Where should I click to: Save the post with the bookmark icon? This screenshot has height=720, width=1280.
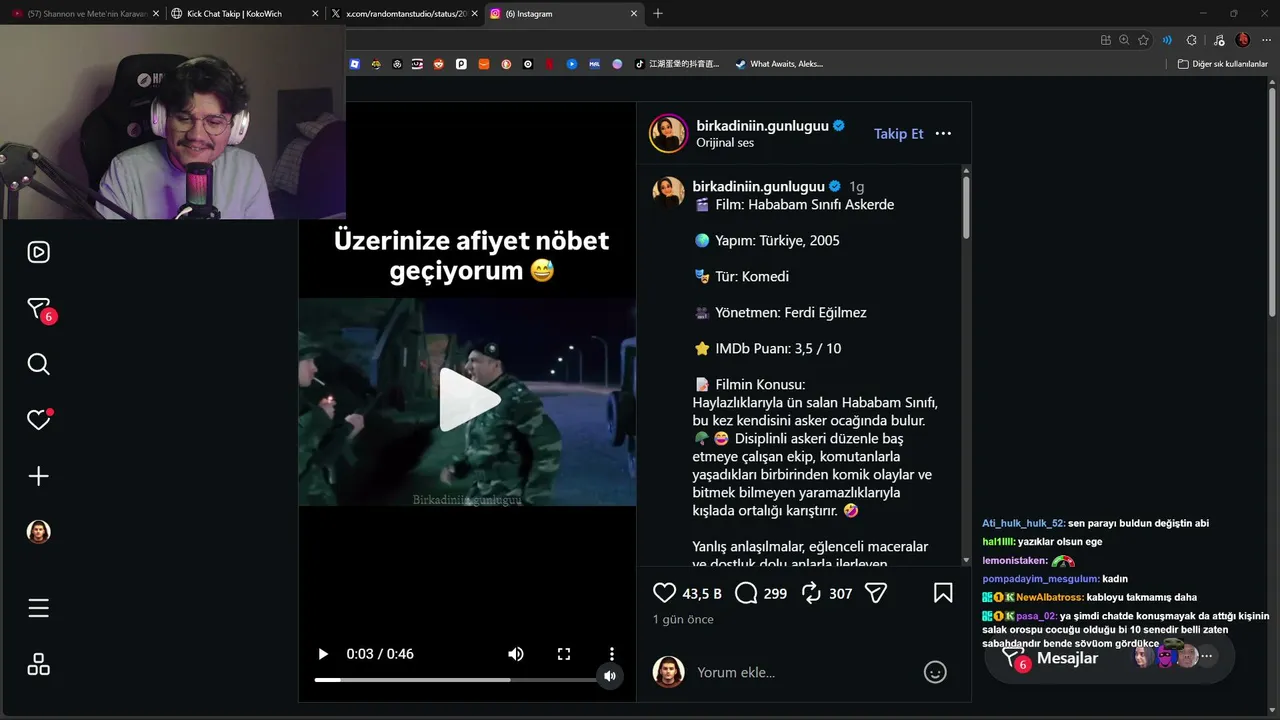(x=943, y=593)
